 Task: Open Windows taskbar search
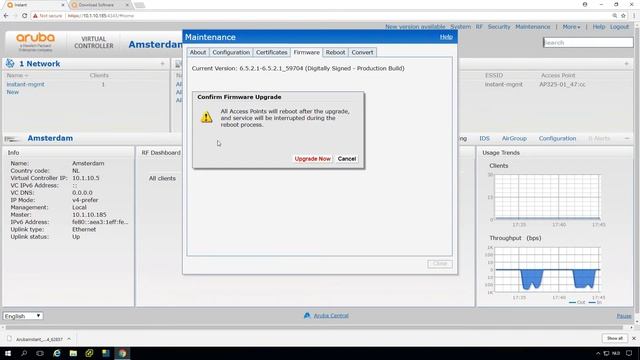pyautogui.click(x=24, y=353)
